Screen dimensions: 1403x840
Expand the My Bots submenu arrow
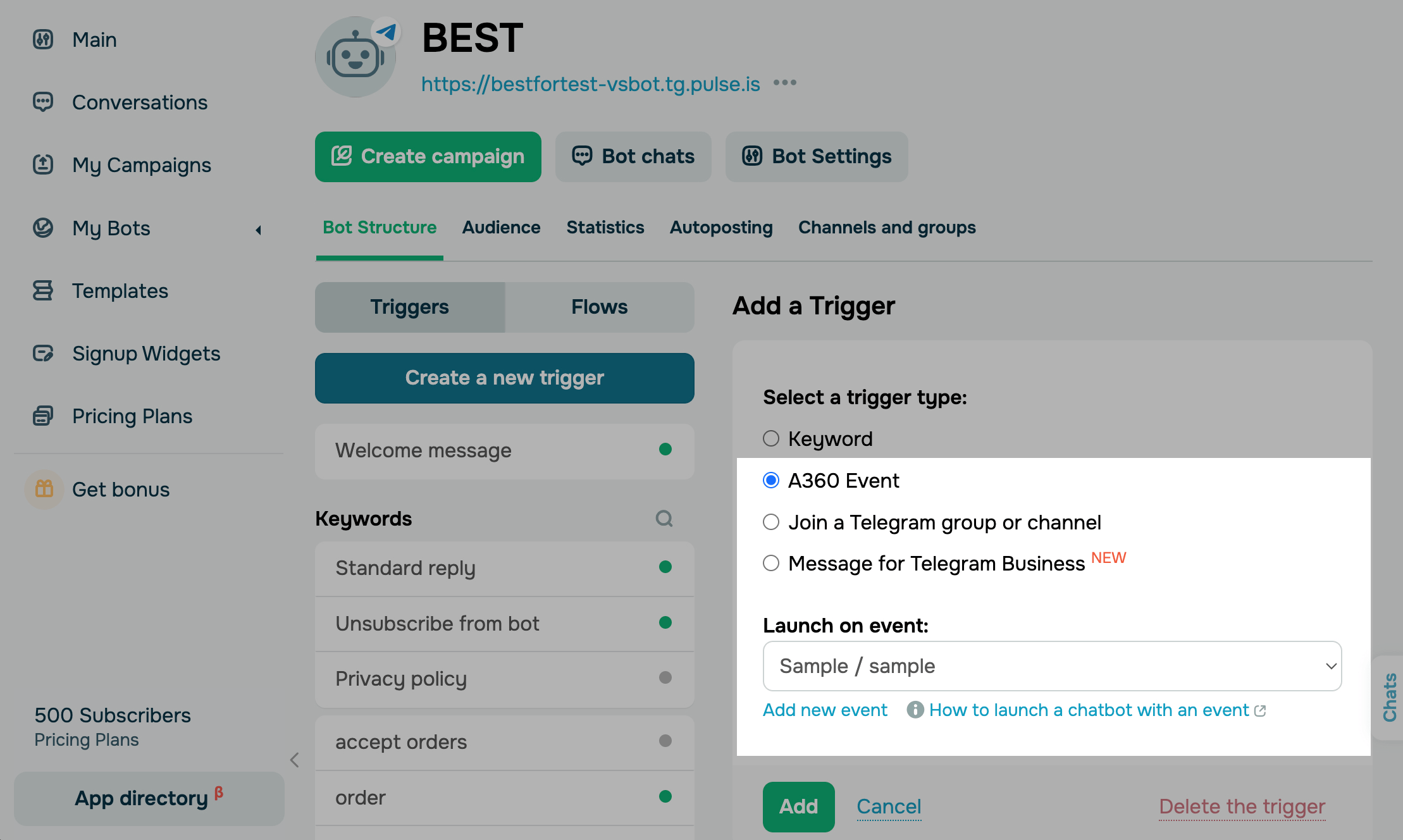(258, 230)
